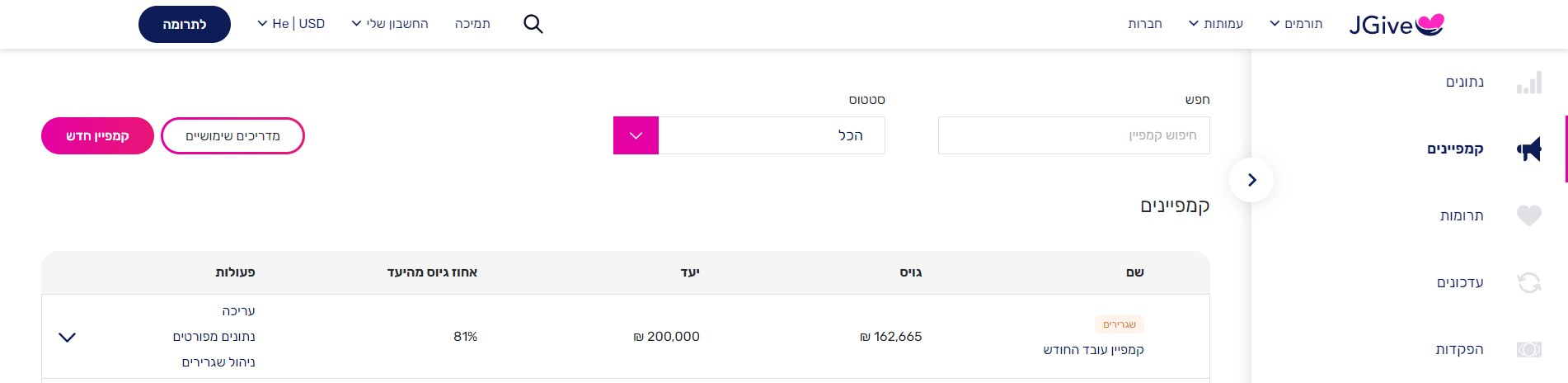Open the עמותות menu in top navigation
1568x383 pixels.
click(x=1215, y=24)
